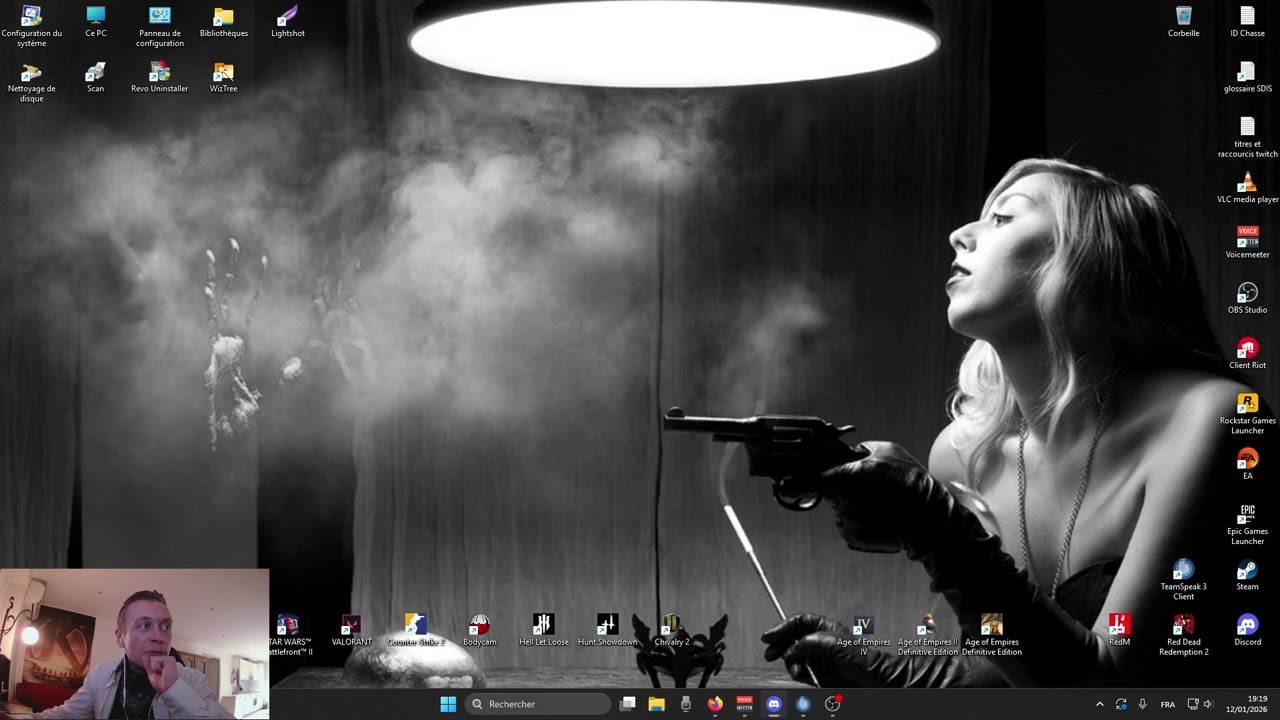1280x720 pixels.
Task: Open Panneau de configuration shortcut
Action: point(160,27)
